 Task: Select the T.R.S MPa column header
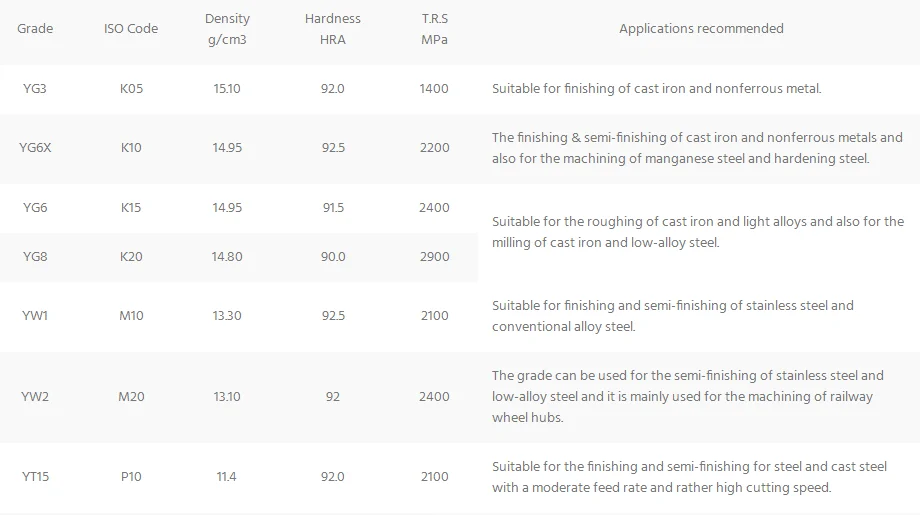[435, 29]
